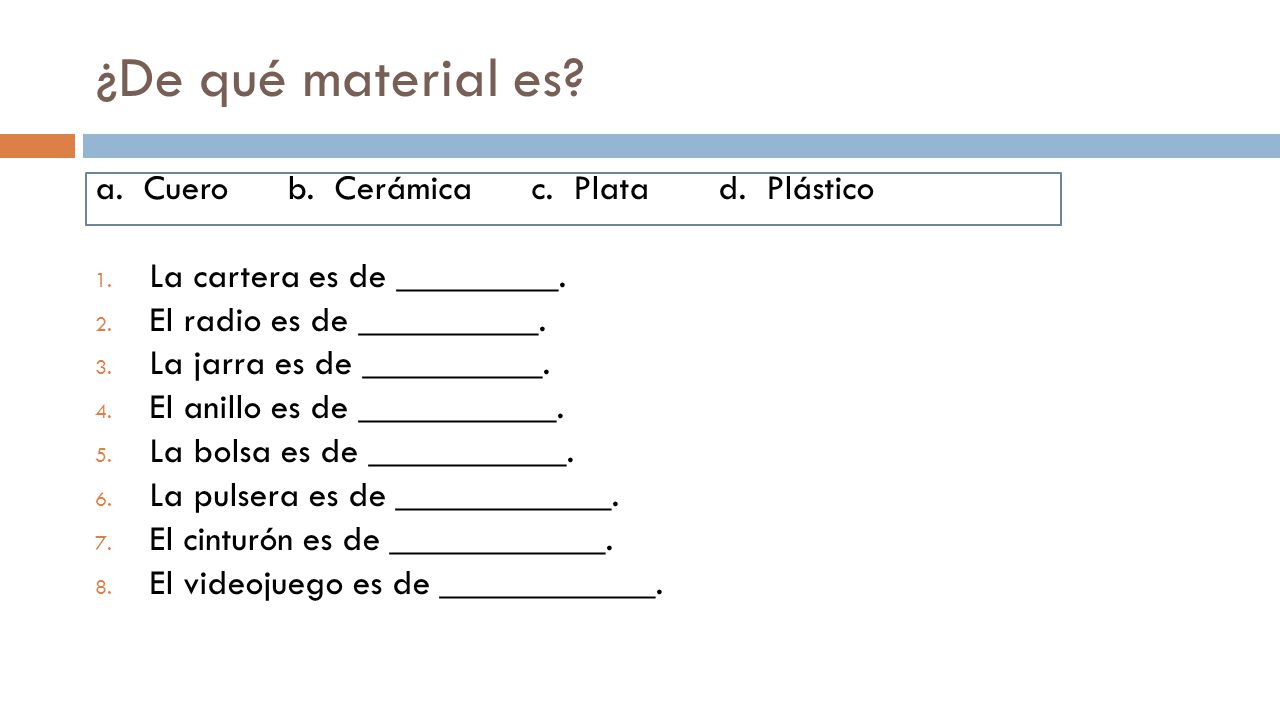Click the blue horizontal bar under the title
This screenshot has width=1280, height=720.
[x=681, y=146]
